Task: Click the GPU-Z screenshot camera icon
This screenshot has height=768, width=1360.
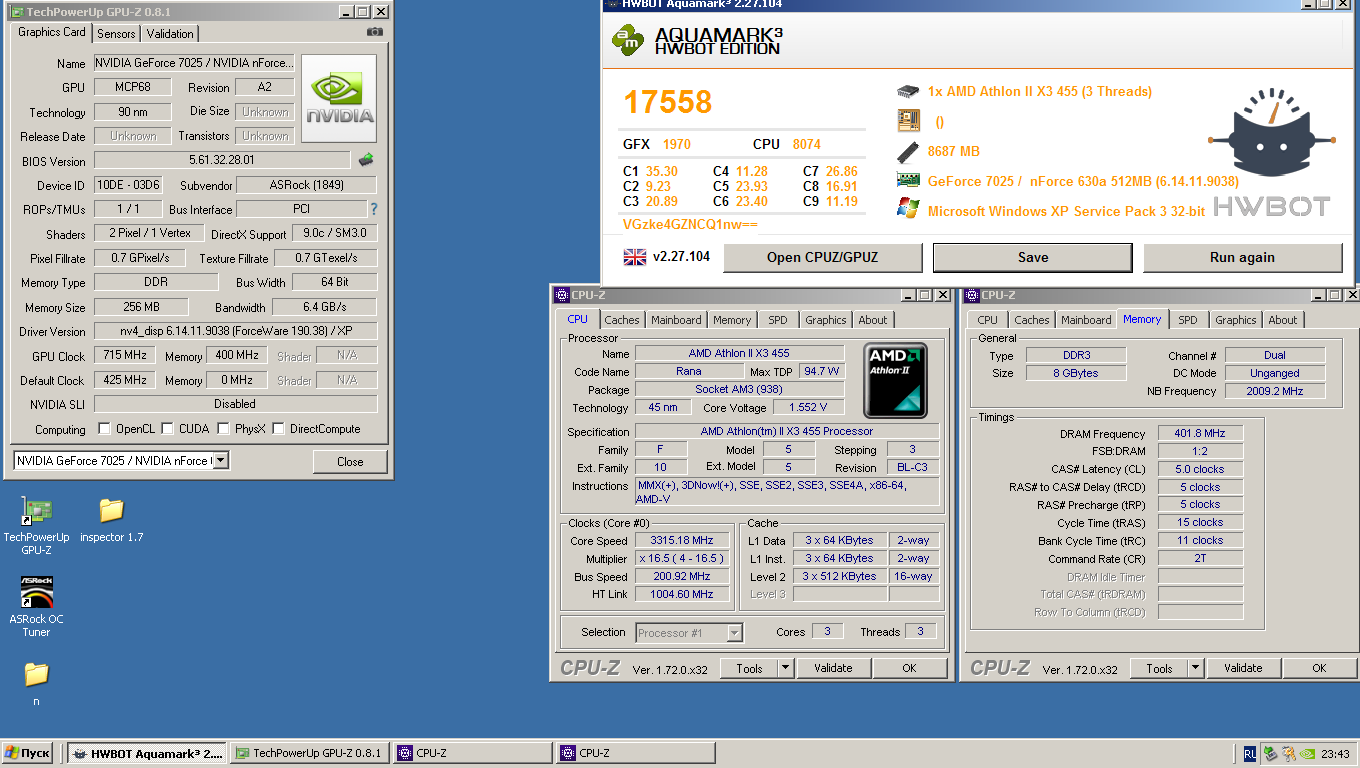Action: tap(375, 32)
